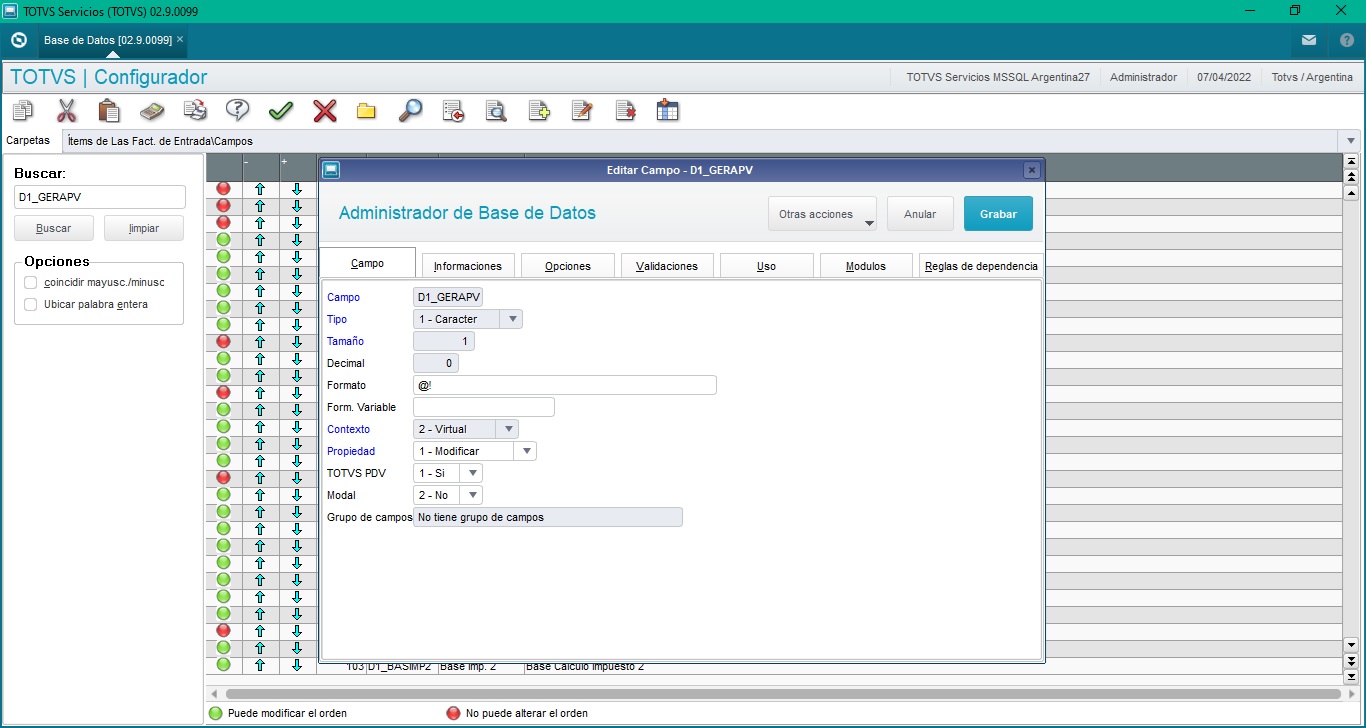The height and width of the screenshot is (728, 1366).
Task: Click the Totvs / Argentina label
Action: coord(1312,77)
